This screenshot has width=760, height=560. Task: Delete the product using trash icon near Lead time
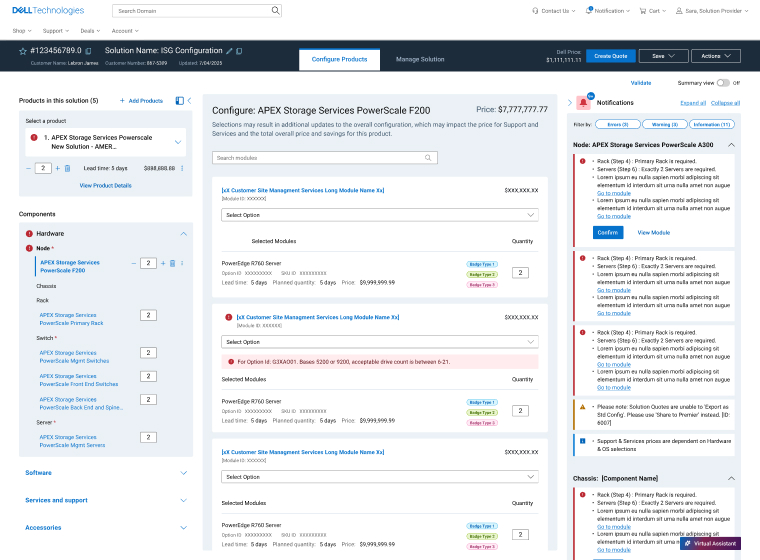coord(67,168)
